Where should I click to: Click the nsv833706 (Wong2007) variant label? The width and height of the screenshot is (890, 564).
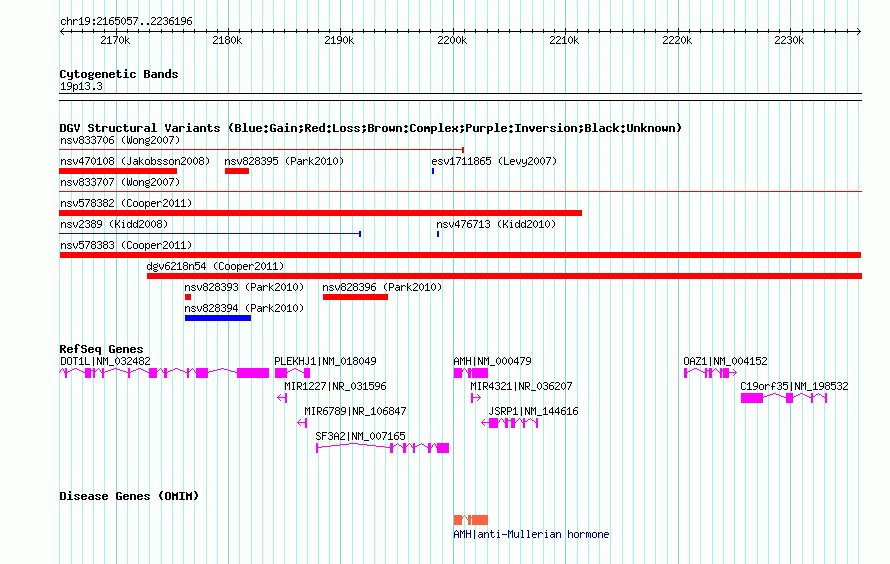point(120,140)
